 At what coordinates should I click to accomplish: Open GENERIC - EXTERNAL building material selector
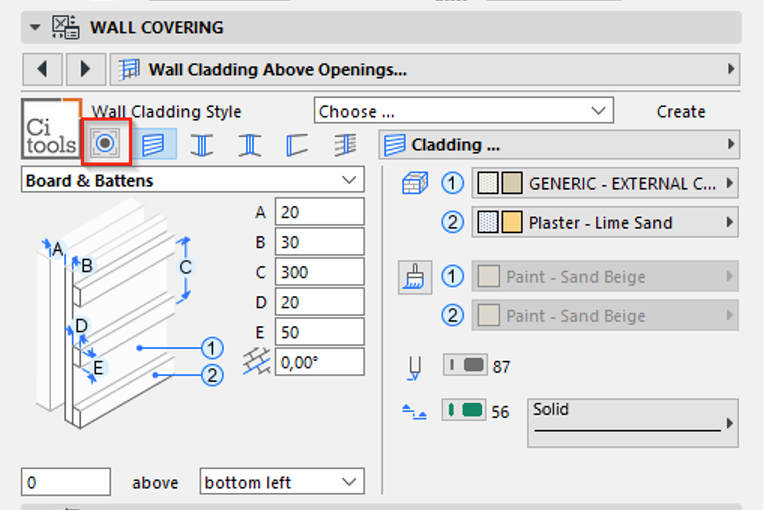coord(605,183)
